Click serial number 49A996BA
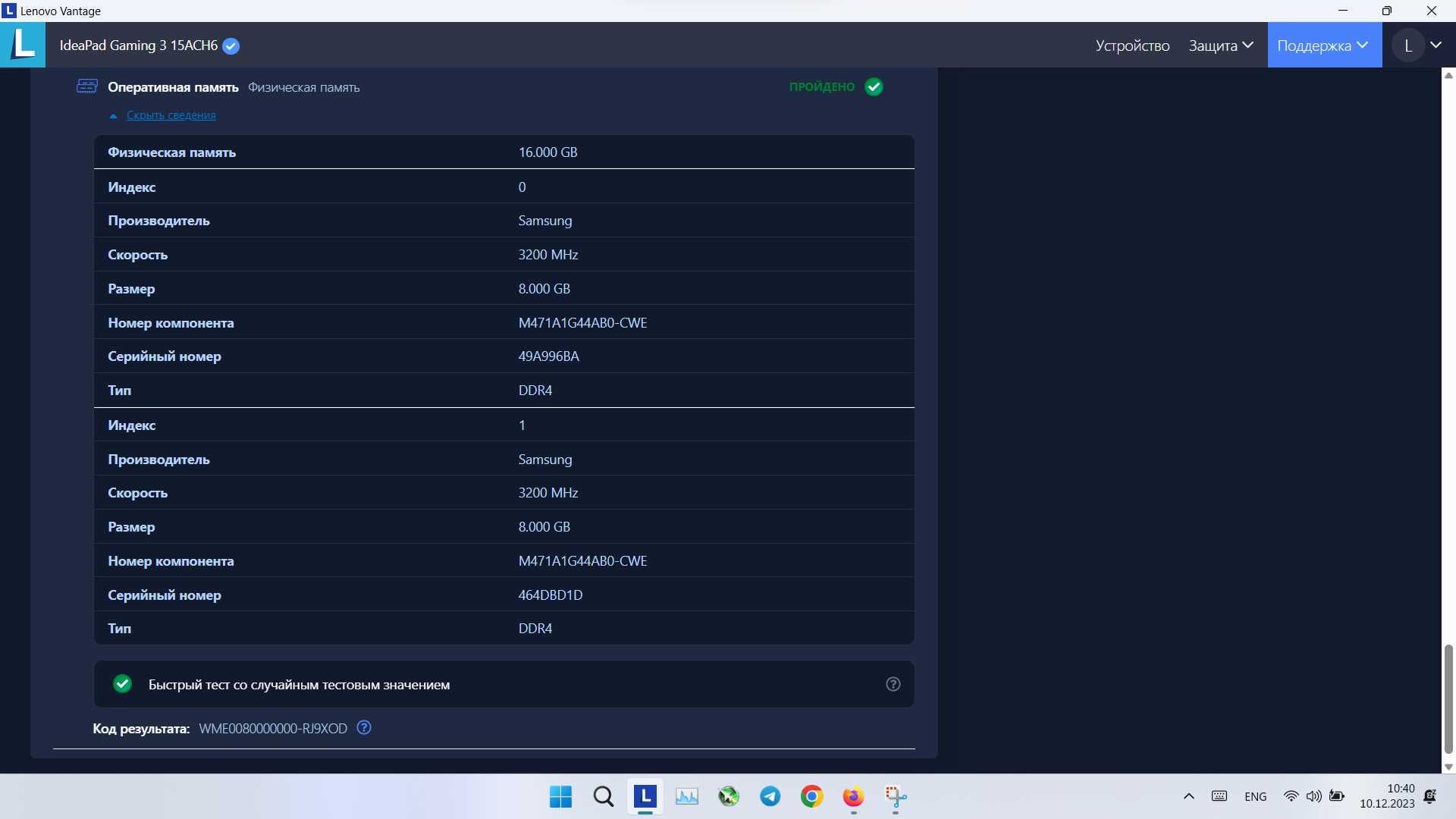Screen dimensions: 1456x819 click(548, 356)
